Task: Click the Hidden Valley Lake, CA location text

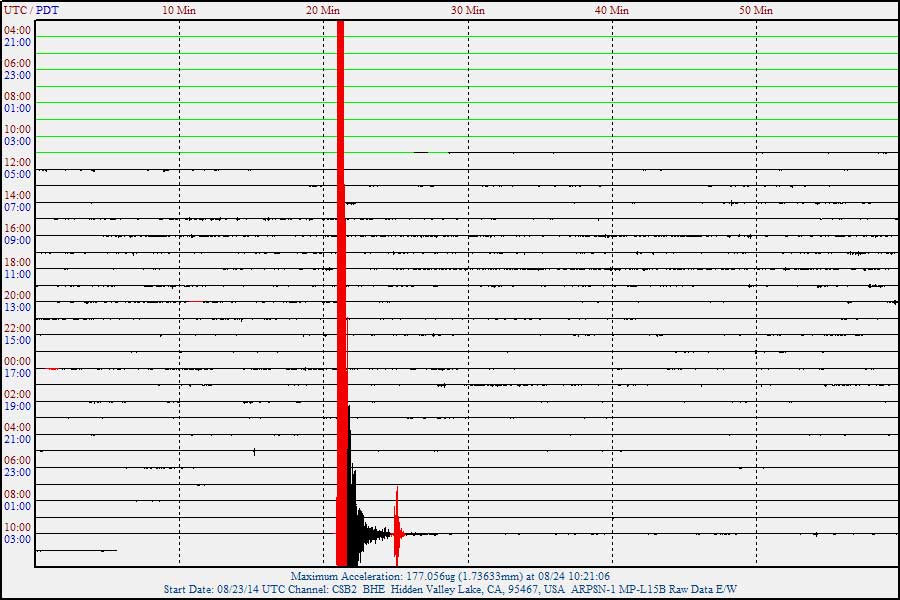Action: point(447,589)
